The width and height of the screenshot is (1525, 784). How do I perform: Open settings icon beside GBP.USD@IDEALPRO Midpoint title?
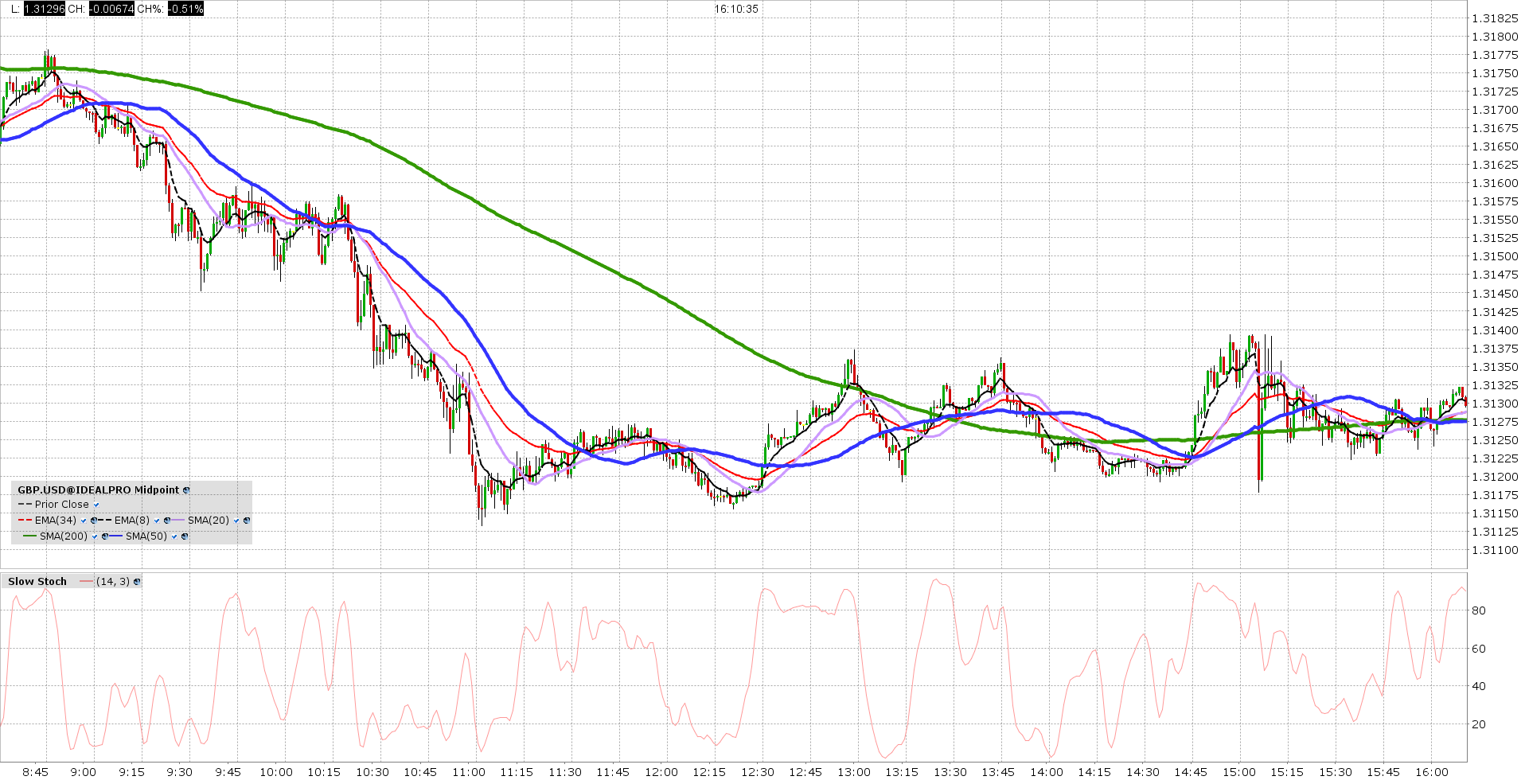coord(186,490)
